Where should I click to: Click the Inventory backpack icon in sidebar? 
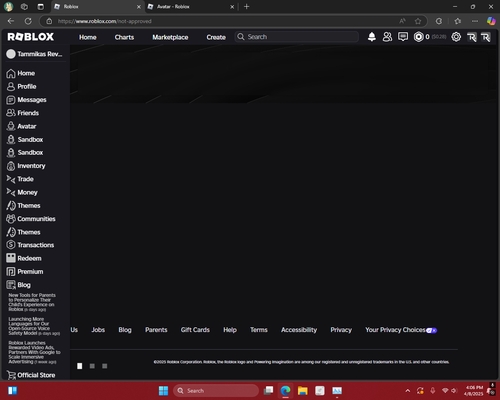pyautogui.click(x=11, y=166)
